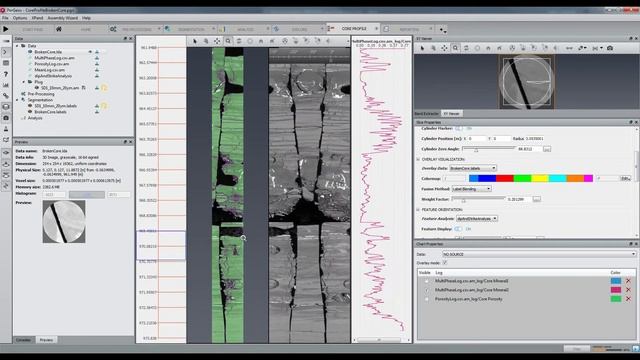Toggle visibility of PorosityLog Core Porosity log
This screenshot has height=360, width=640.
point(427,299)
